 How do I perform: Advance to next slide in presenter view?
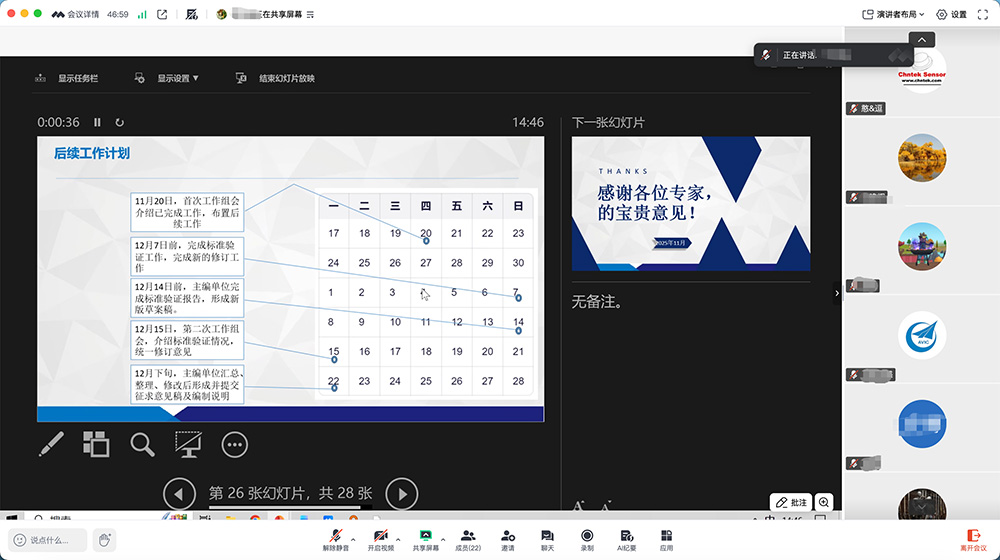(401, 493)
